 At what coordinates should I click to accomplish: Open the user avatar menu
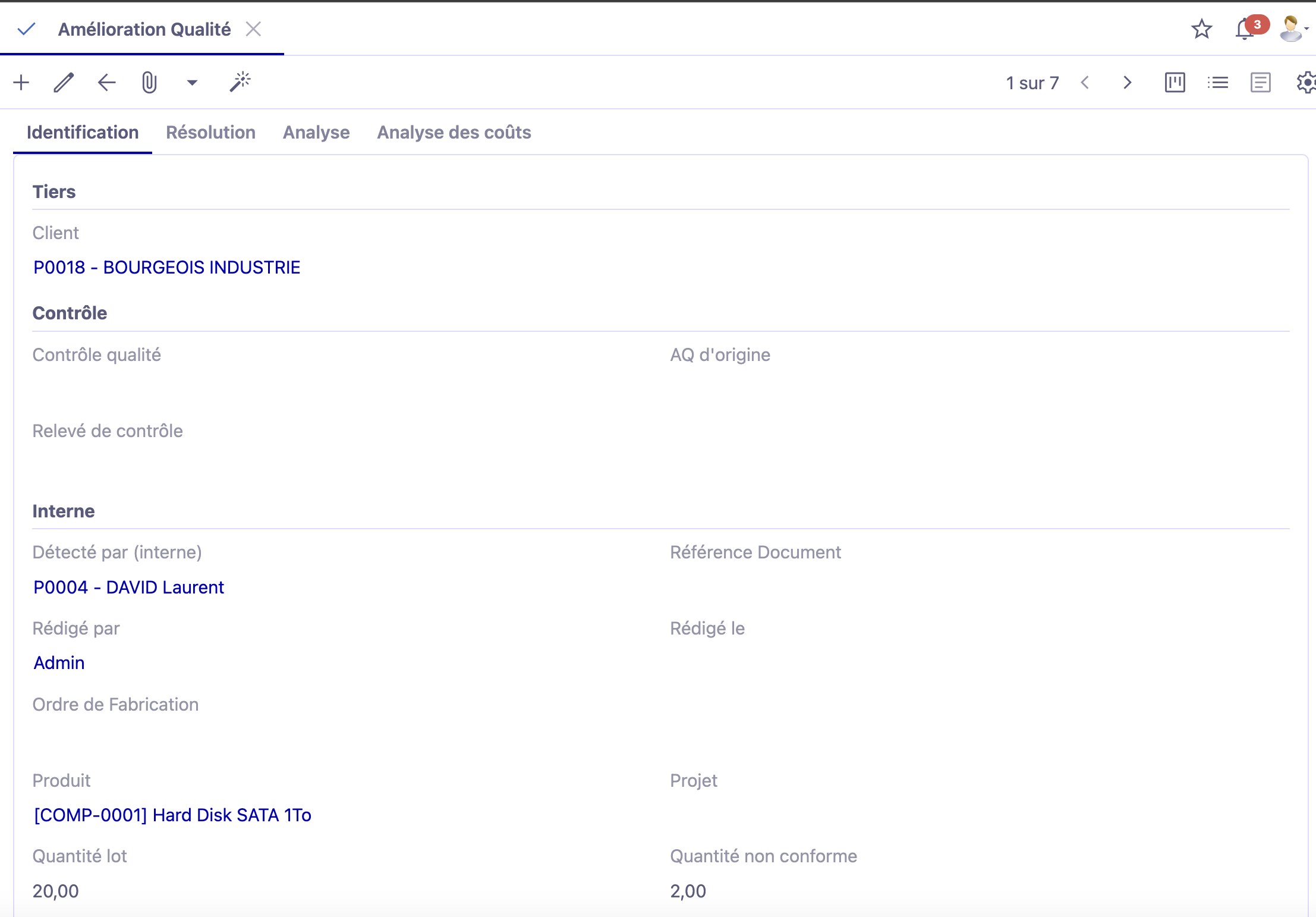click(x=1292, y=29)
